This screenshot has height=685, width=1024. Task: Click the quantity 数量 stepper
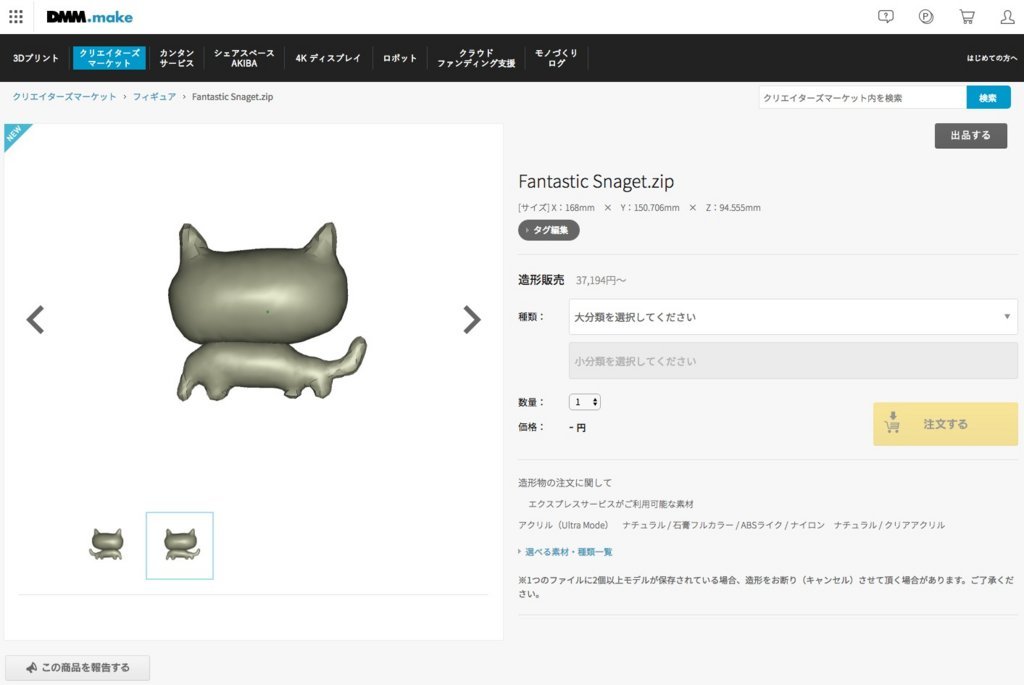pos(584,402)
